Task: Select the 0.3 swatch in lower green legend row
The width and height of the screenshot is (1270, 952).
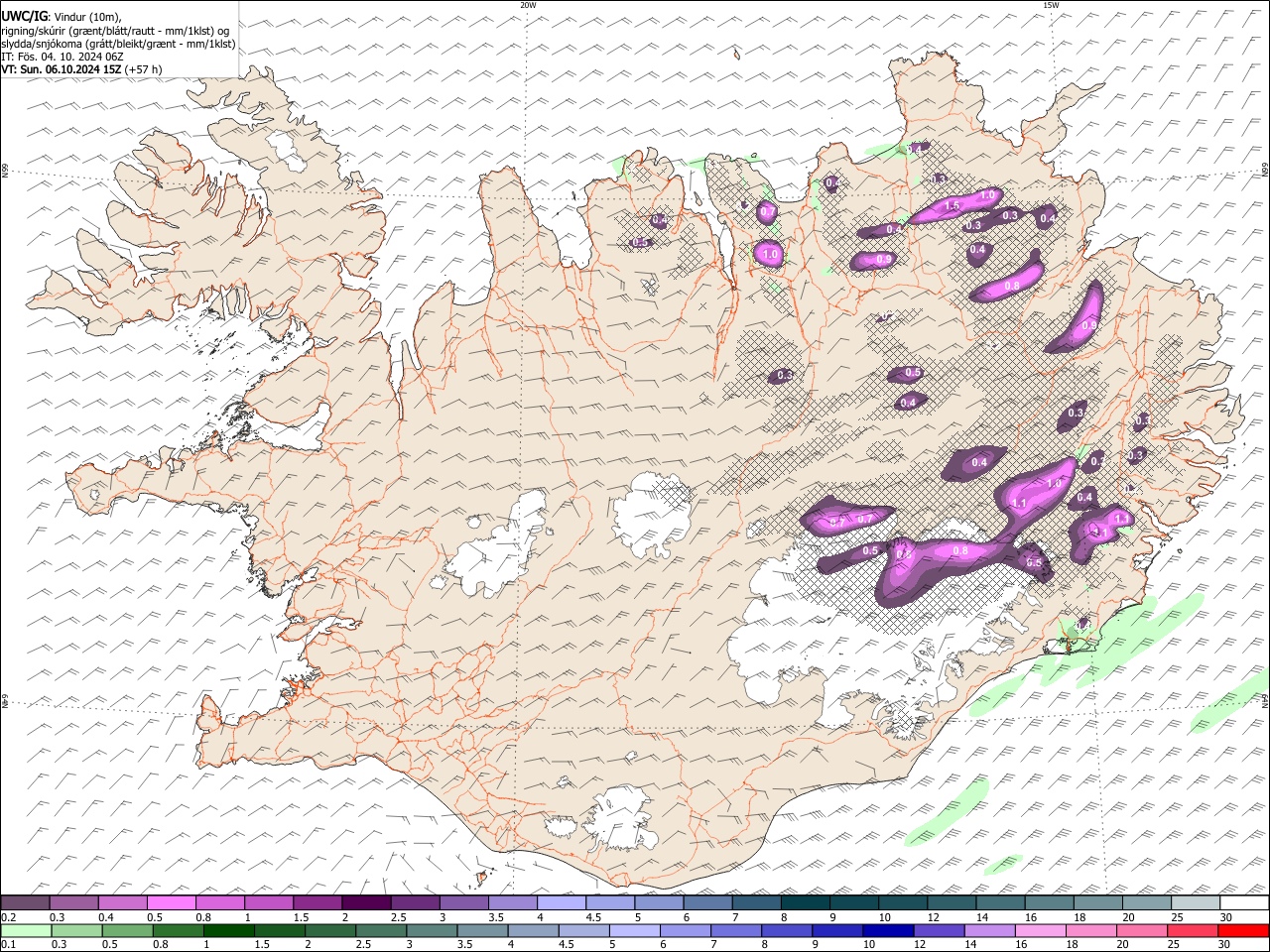Action: pyautogui.click(x=76, y=930)
